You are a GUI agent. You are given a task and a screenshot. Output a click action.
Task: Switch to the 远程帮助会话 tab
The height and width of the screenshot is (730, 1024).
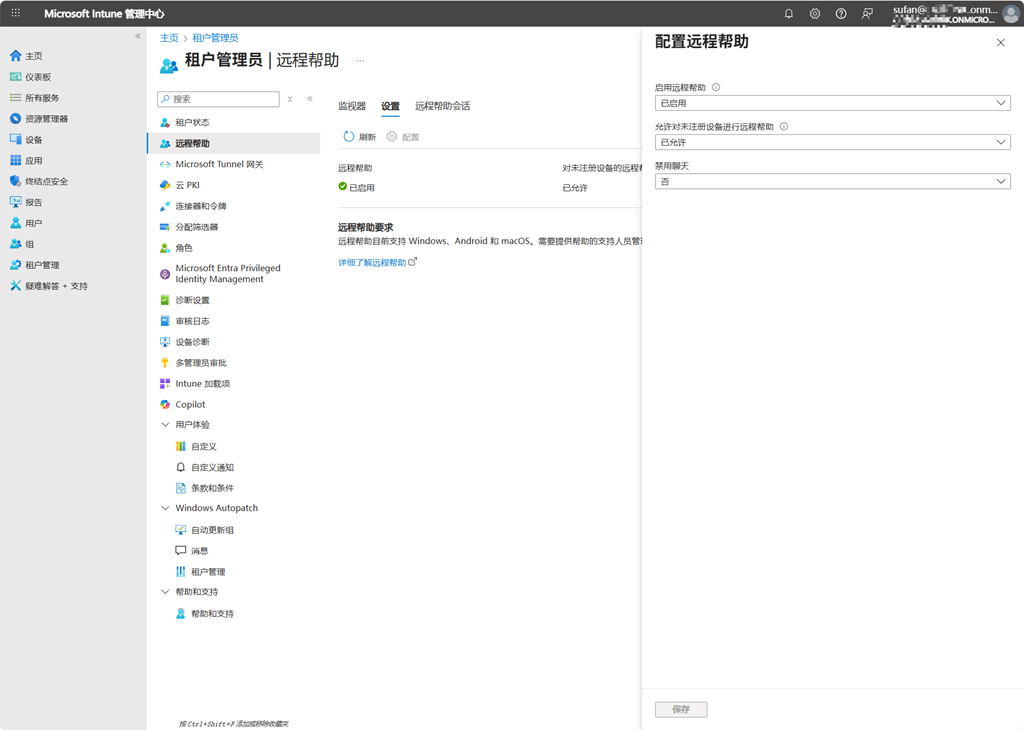(442, 106)
